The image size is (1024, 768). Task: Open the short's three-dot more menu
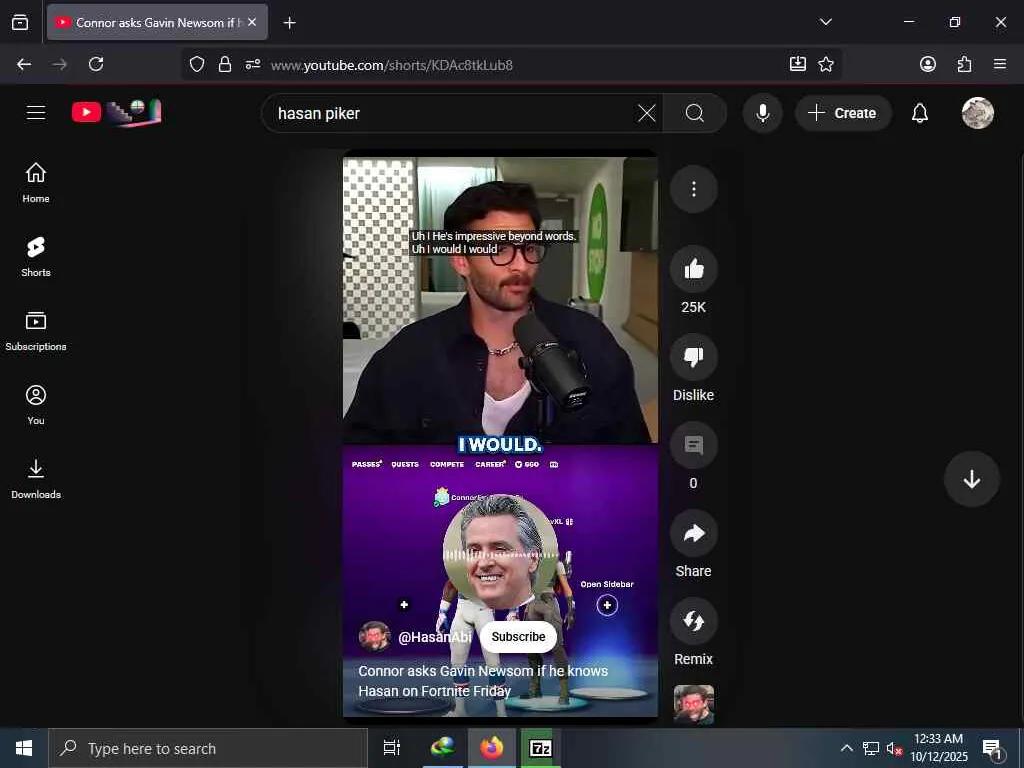[694, 189]
